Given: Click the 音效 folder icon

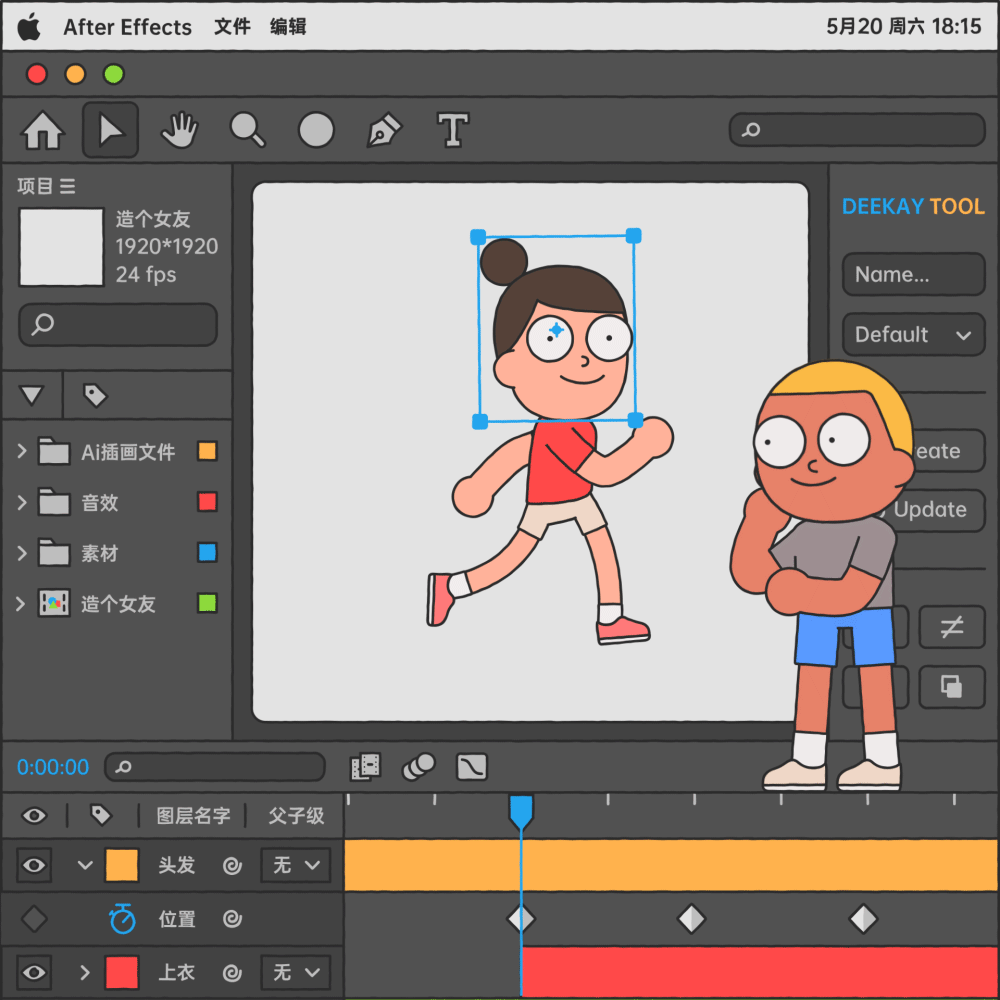Looking at the screenshot, I should click(x=54, y=502).
